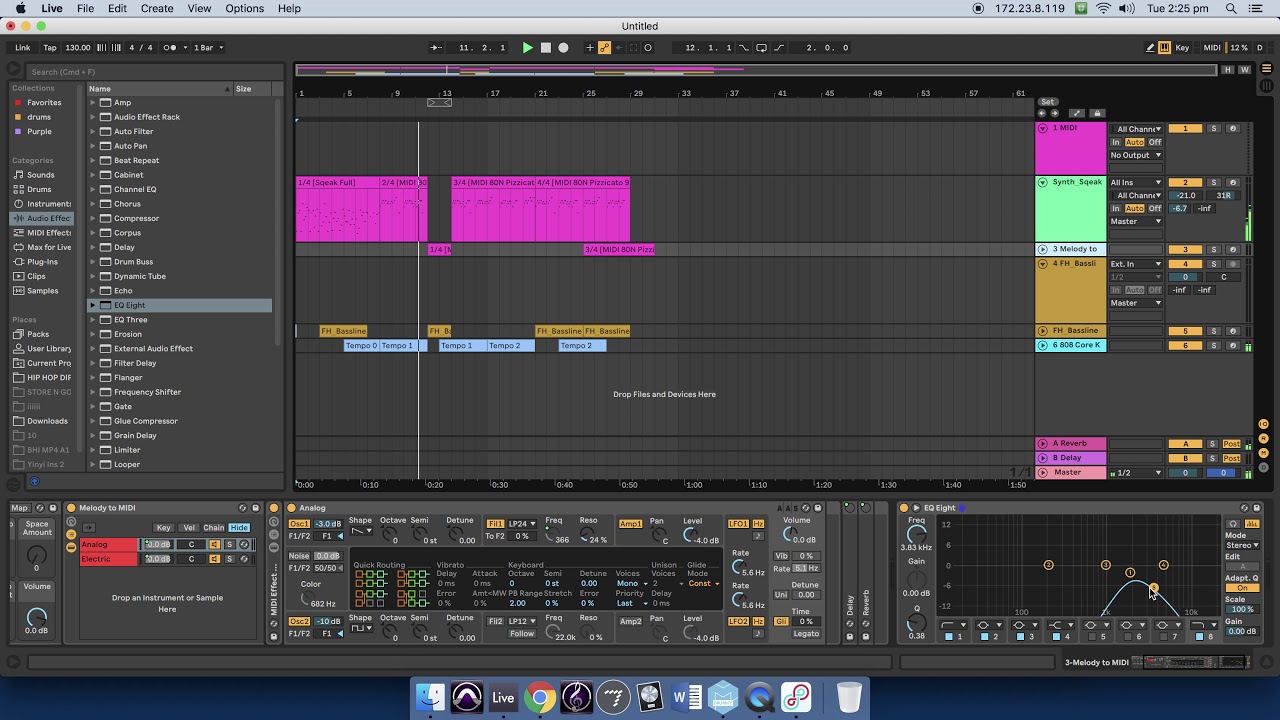Screen dimensions: 1280x720
Task: Adjust the EQ Eight Q knob
Action: pos(916,622)
